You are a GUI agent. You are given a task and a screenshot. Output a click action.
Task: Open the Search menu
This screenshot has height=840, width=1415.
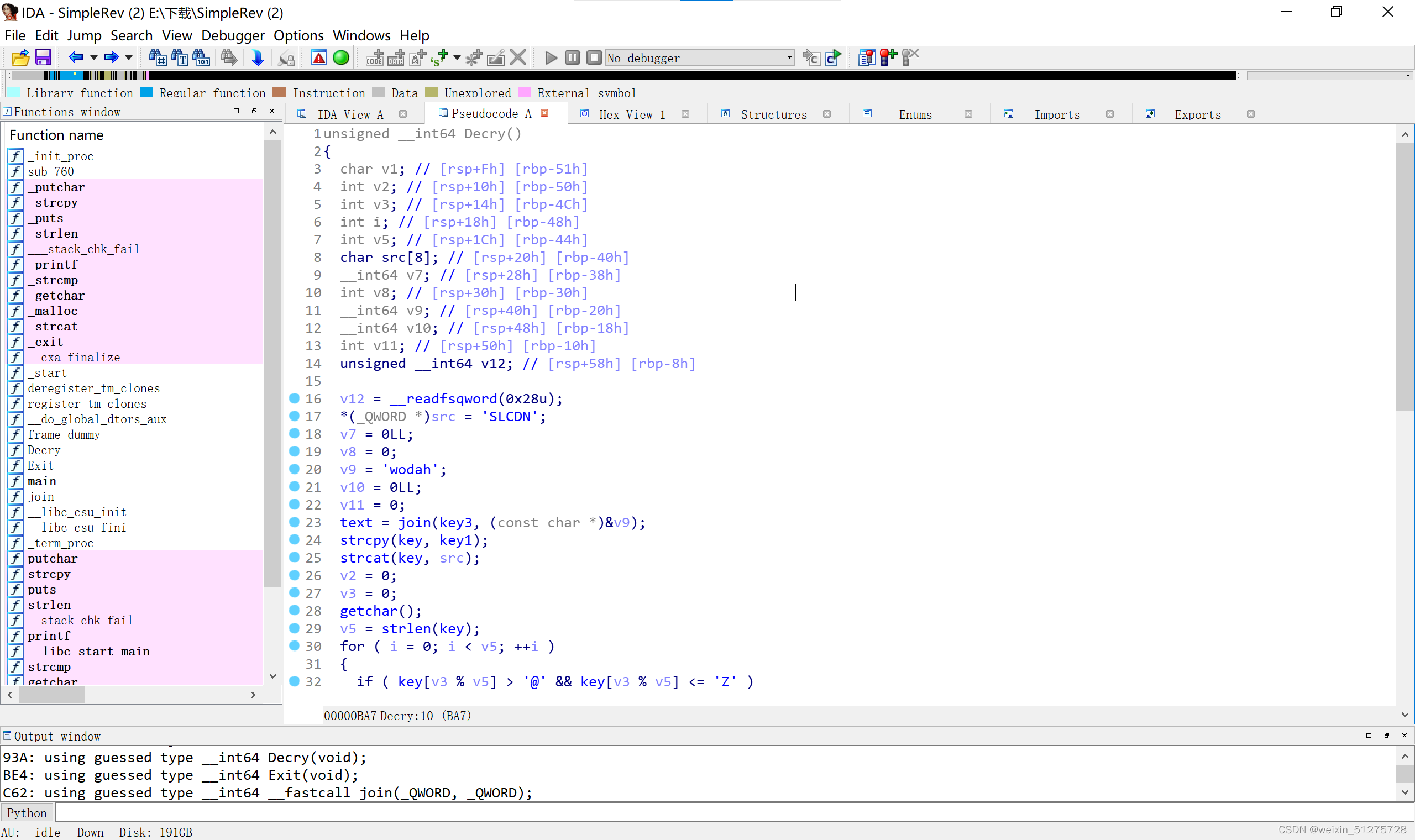(x=132, y=36)
